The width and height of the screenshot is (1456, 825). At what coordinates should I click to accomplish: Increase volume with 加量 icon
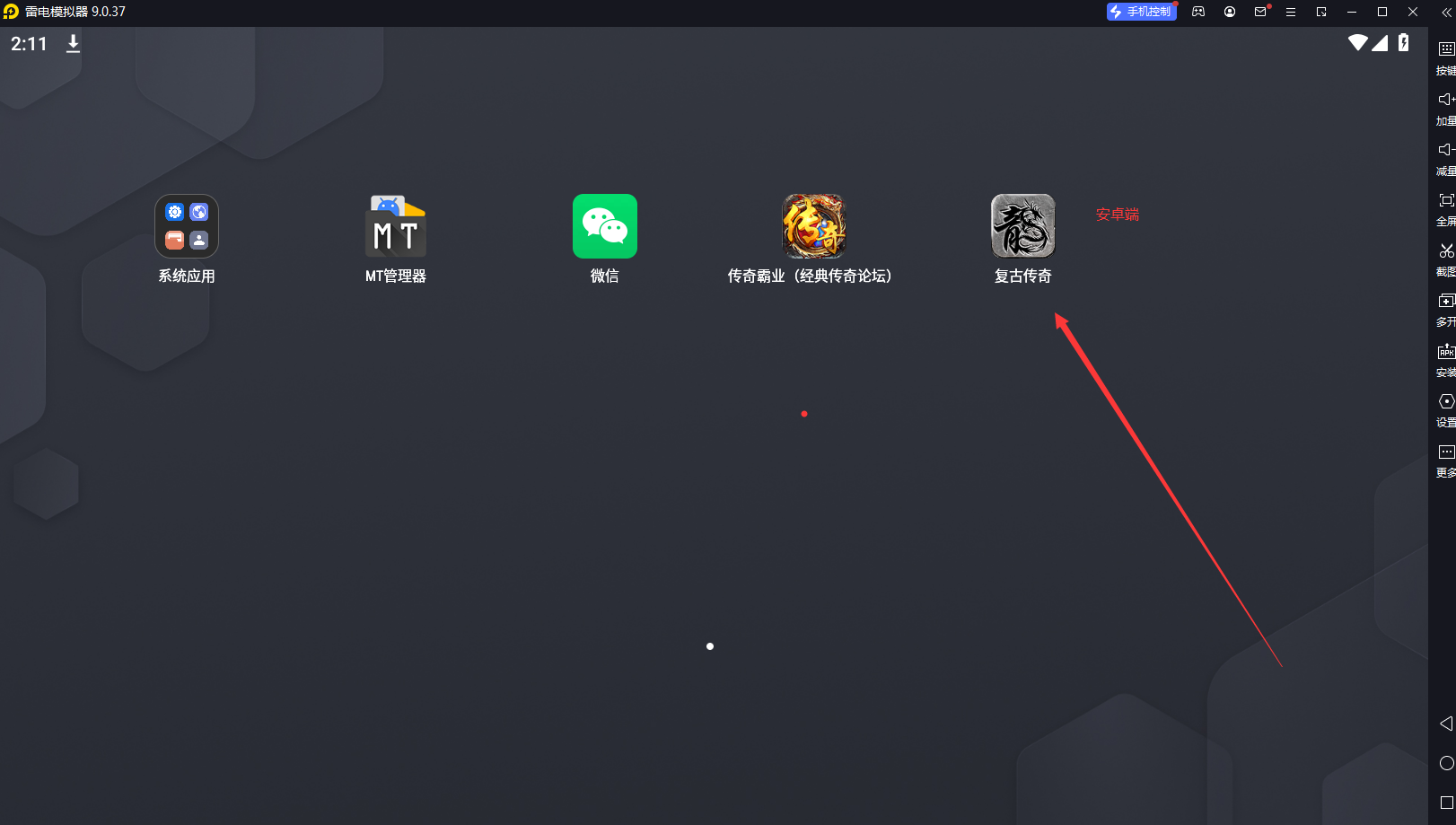(x=1446, y=100)
